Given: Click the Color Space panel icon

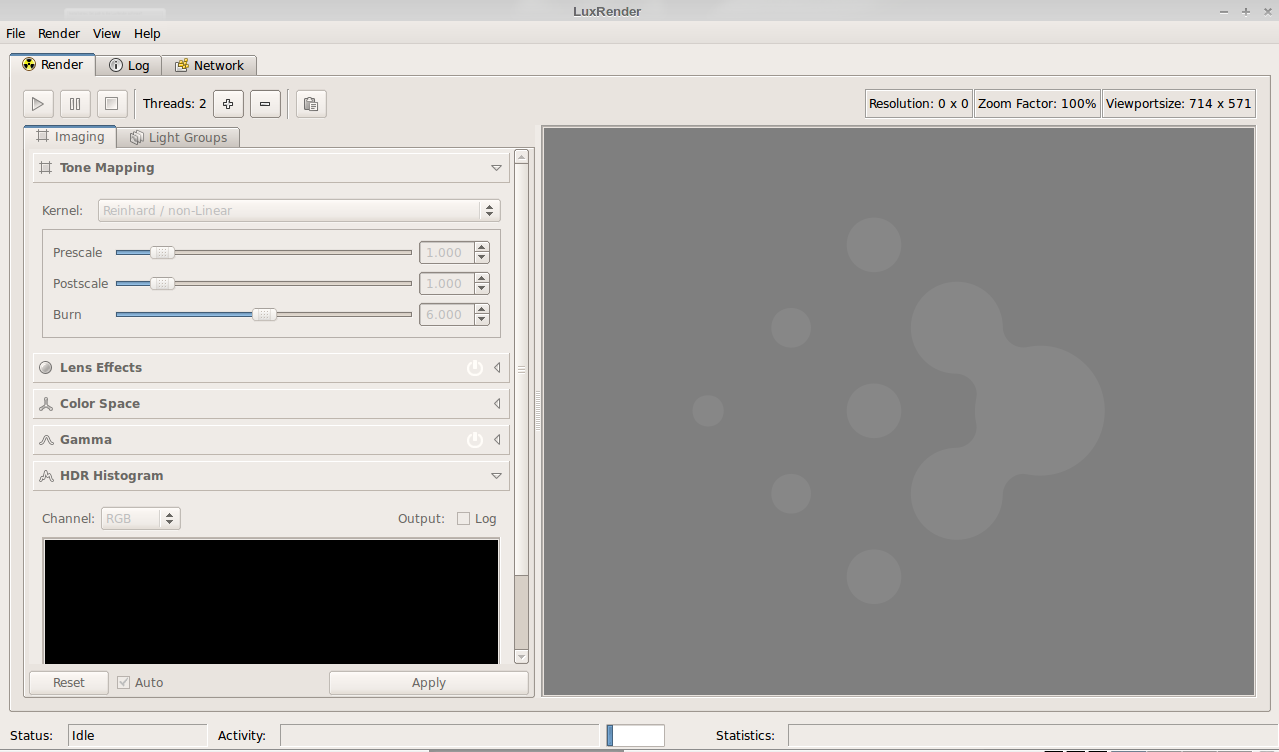Looking at the screenshot, I should (45, 404).
